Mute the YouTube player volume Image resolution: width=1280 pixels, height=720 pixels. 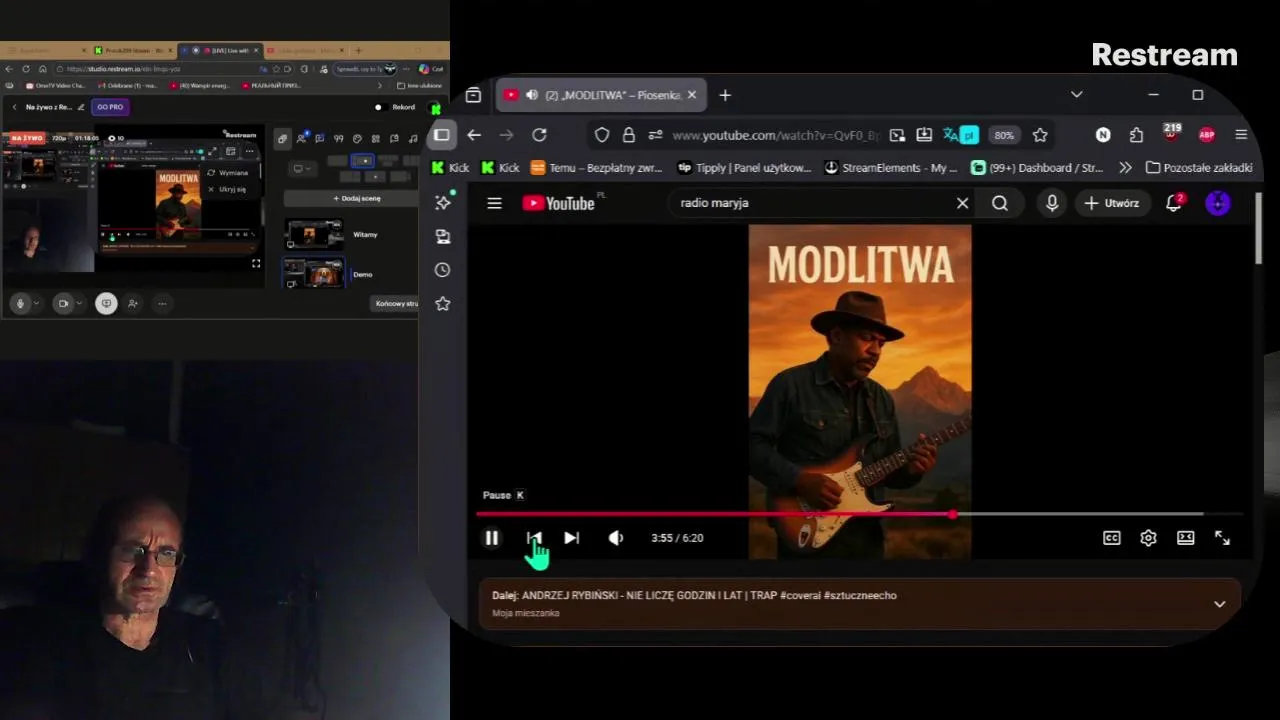[x=616, y=538]
